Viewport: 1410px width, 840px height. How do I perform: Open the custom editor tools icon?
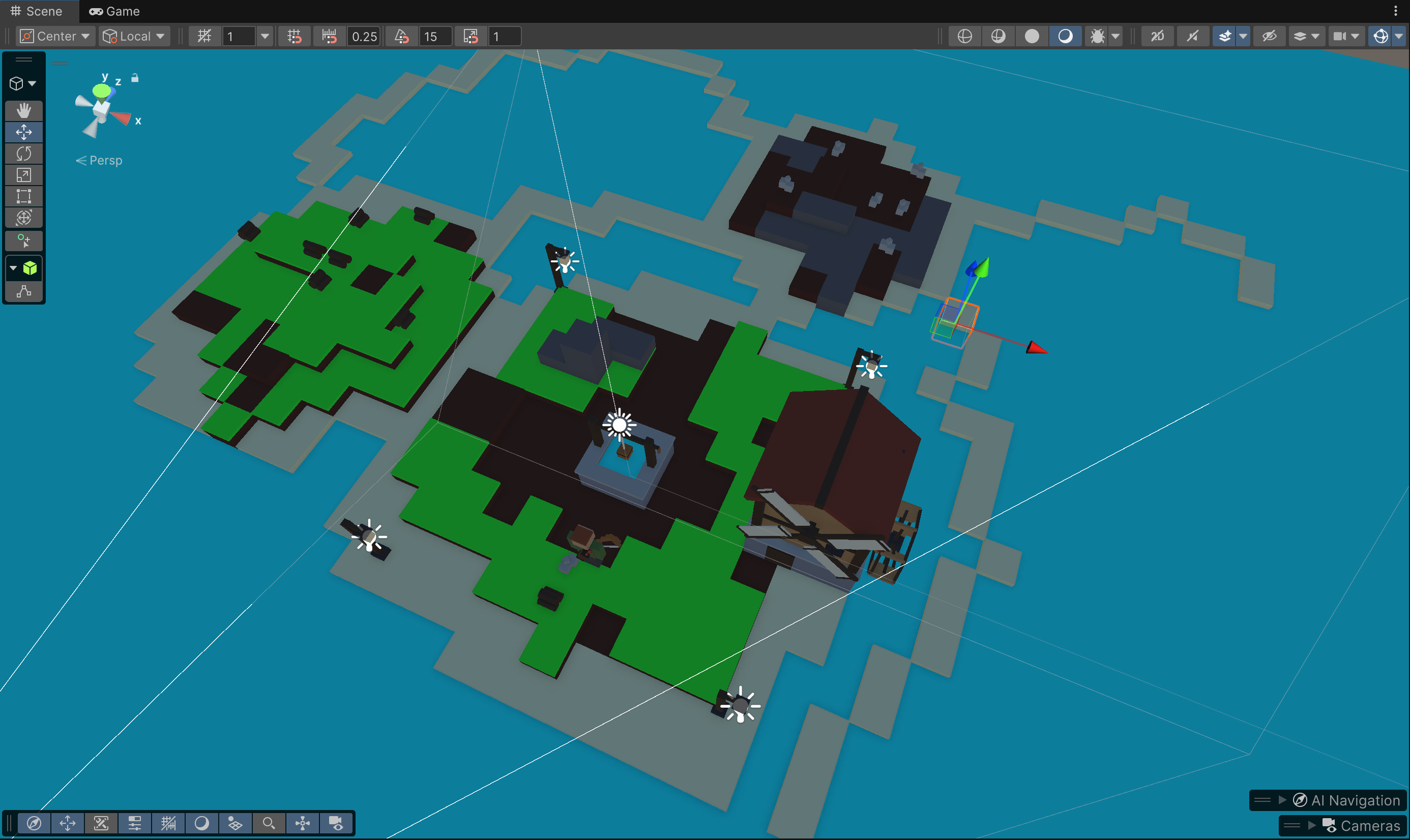click(x=24, y=241)
